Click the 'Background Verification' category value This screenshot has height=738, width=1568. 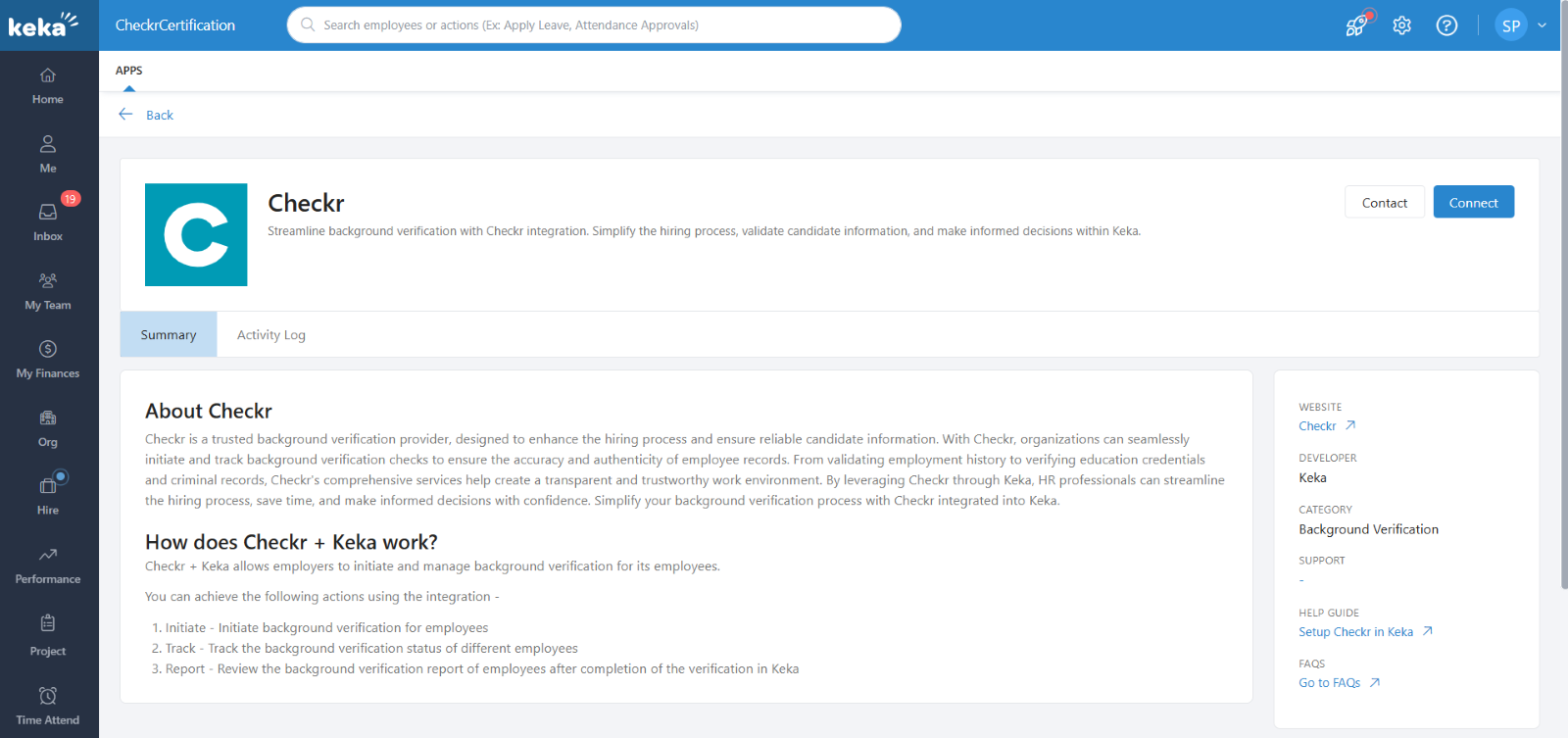click(1368, 529)
